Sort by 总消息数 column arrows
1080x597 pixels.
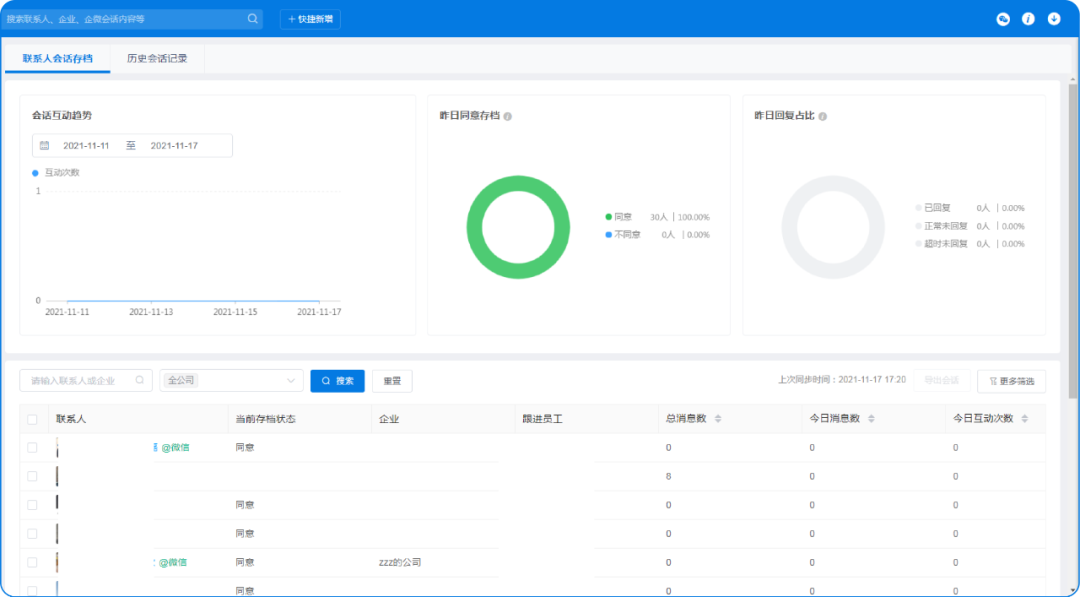click(718, 419)
